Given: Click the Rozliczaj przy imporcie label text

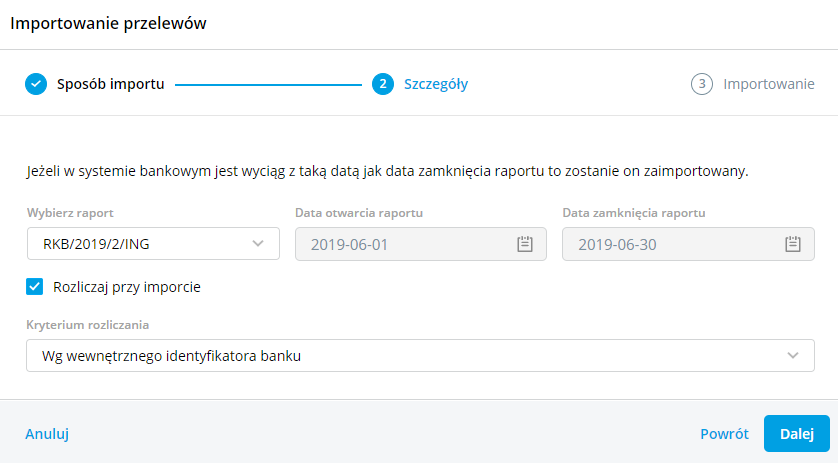Looking at the screenshot, I should (127, 287).
